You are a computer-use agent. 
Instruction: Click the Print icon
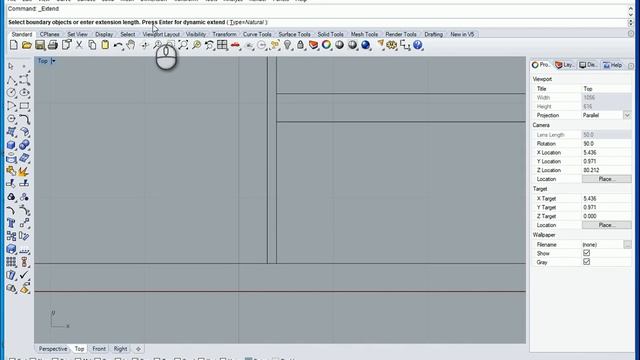[x=53, y=45]
